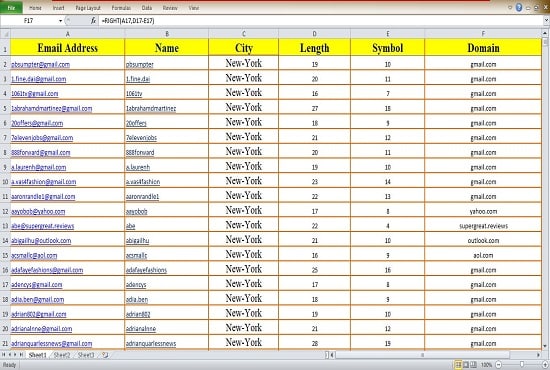Open the Excel Help icon
550x370 pixels.
point(519,7)
